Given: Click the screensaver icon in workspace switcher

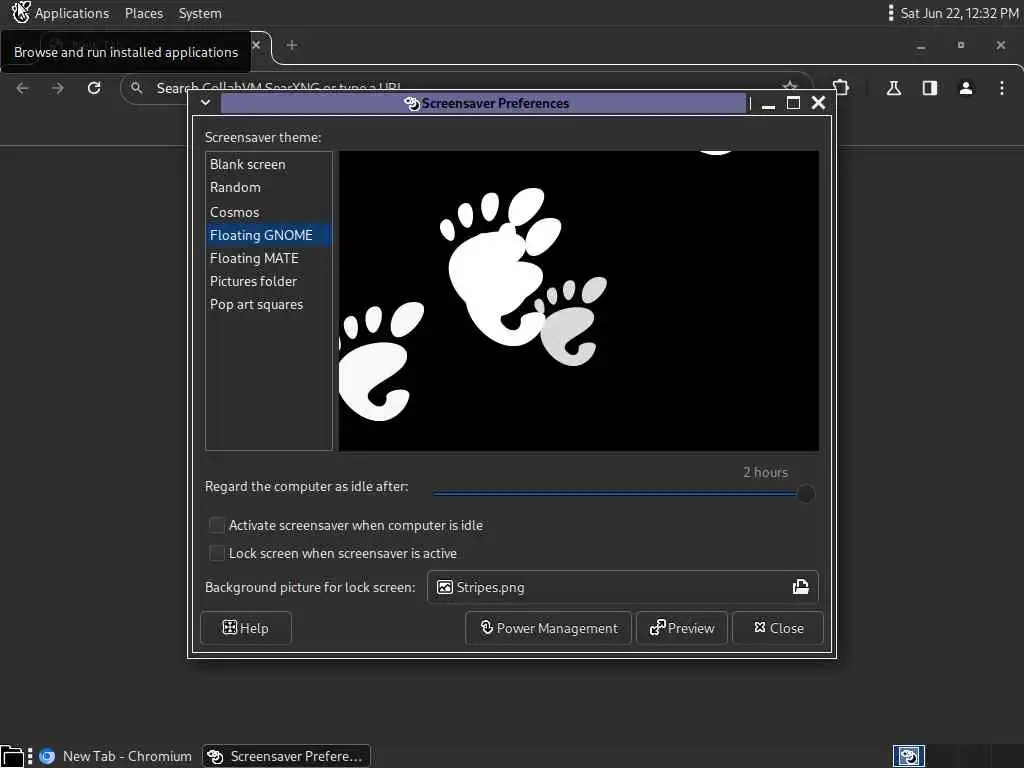Looking at the screenshot, I should tap(908, 756).
